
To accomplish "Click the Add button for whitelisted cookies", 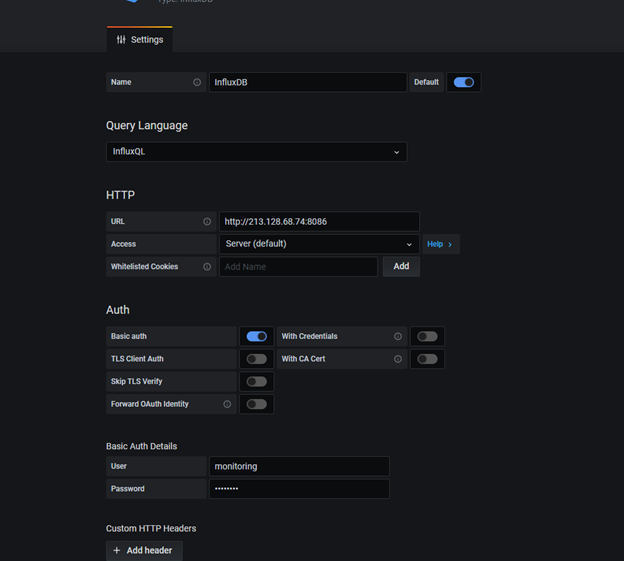I will coord(401,267).
